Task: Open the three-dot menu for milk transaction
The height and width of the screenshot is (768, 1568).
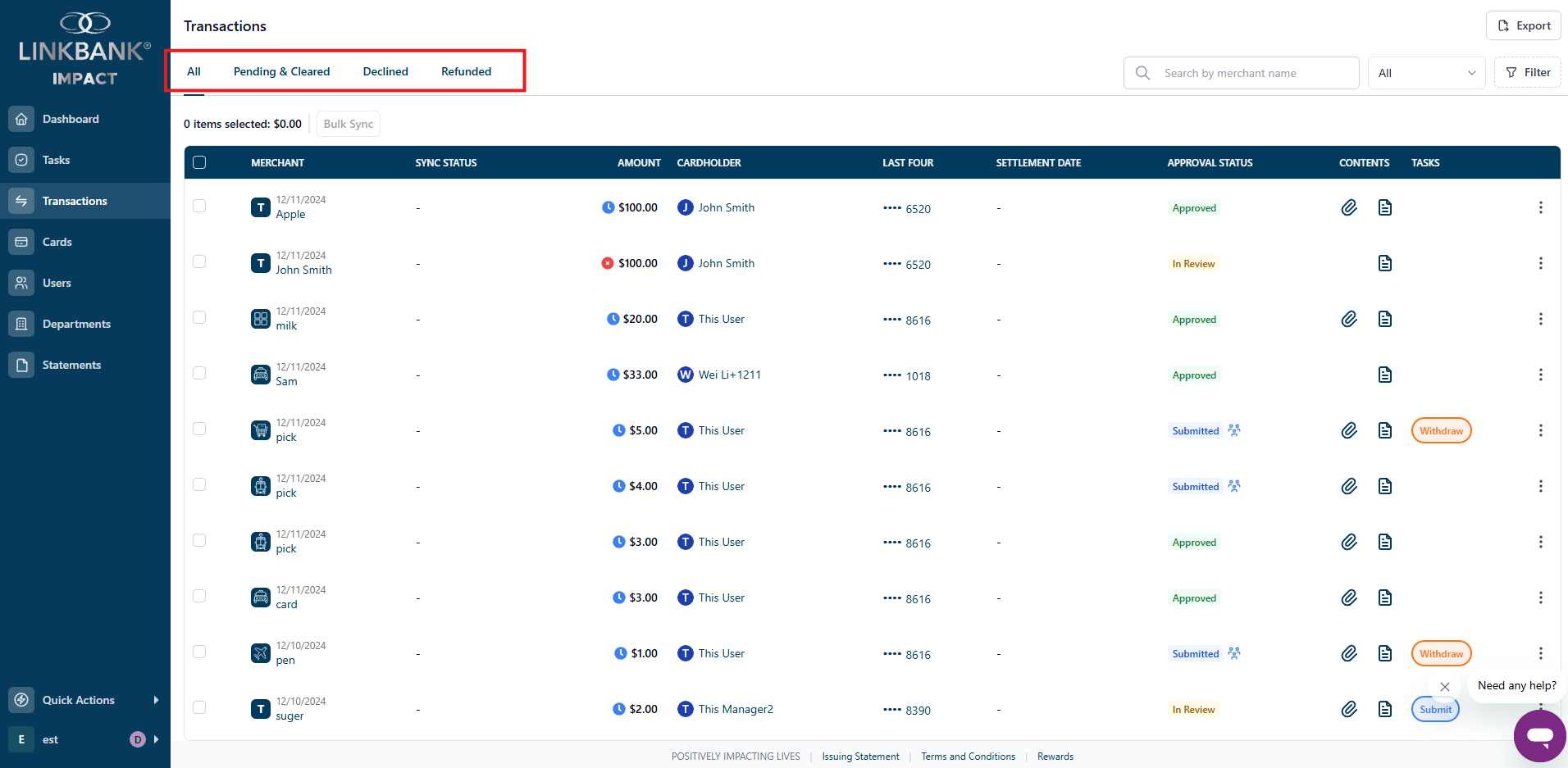Action: 1540,320
